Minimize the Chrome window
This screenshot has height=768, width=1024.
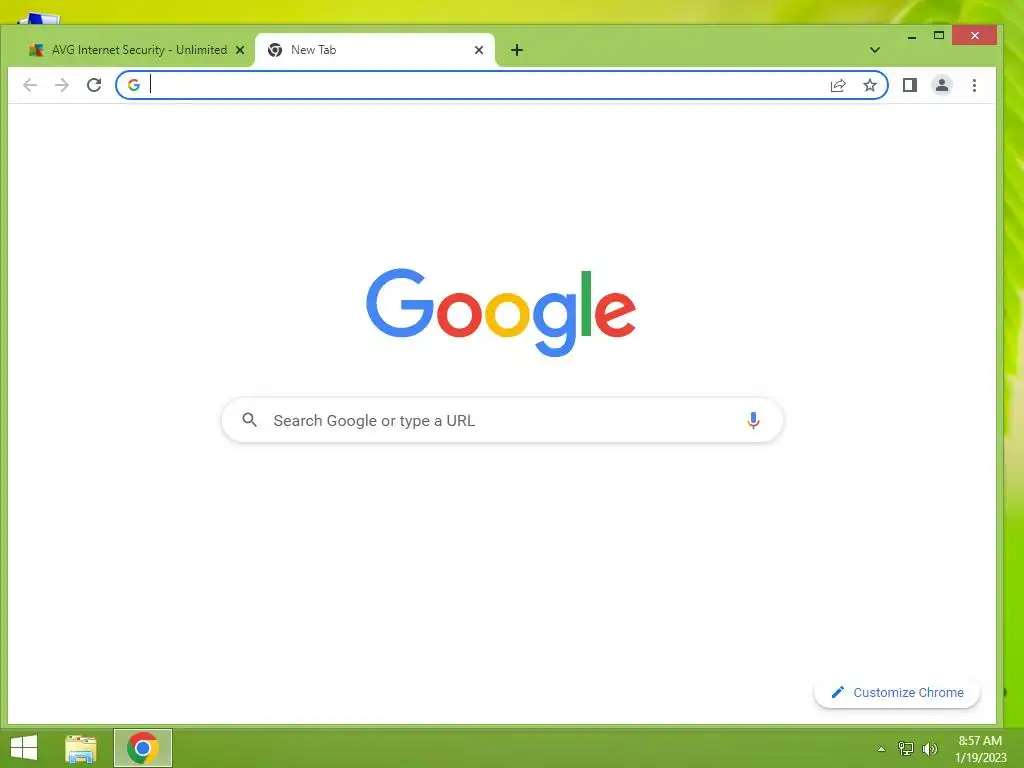[912, 36]
